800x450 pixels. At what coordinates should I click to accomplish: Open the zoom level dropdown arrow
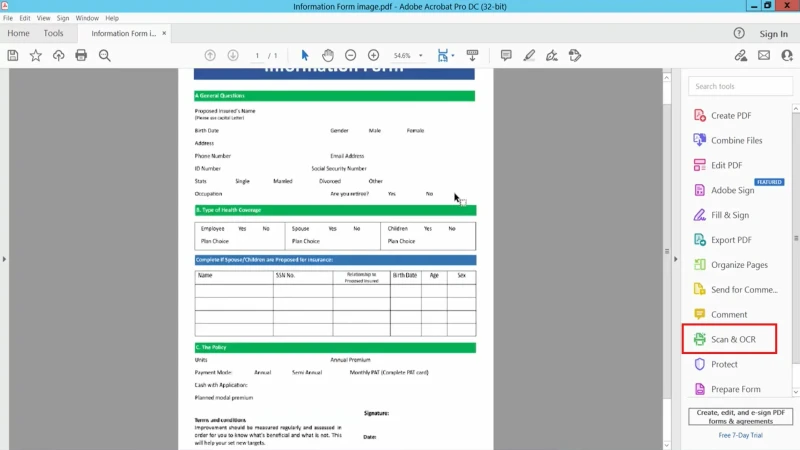(421, 55)
